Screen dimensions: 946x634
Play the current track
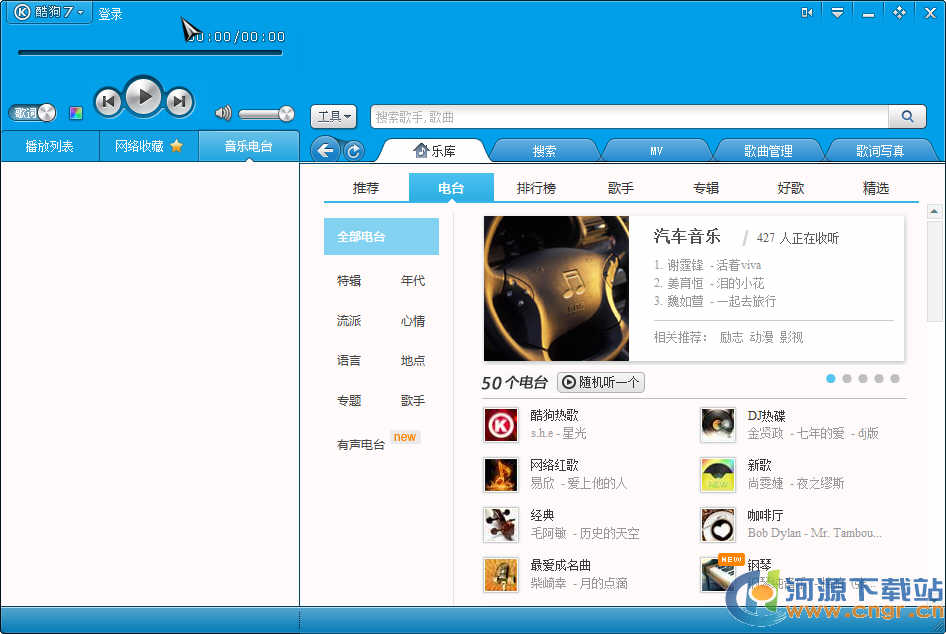144,97
